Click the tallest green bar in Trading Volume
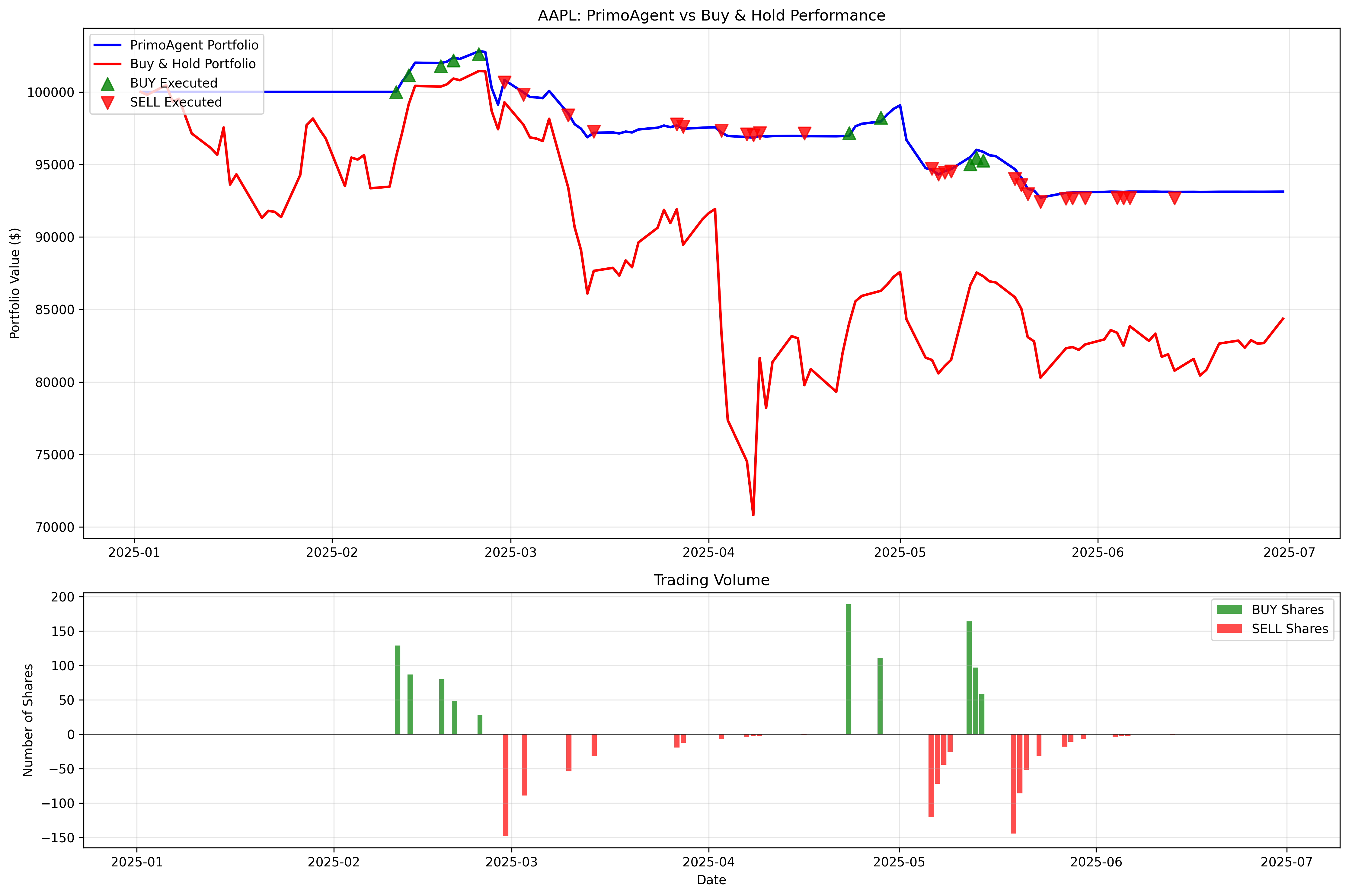1349x896 pixels. pos(848,668)
